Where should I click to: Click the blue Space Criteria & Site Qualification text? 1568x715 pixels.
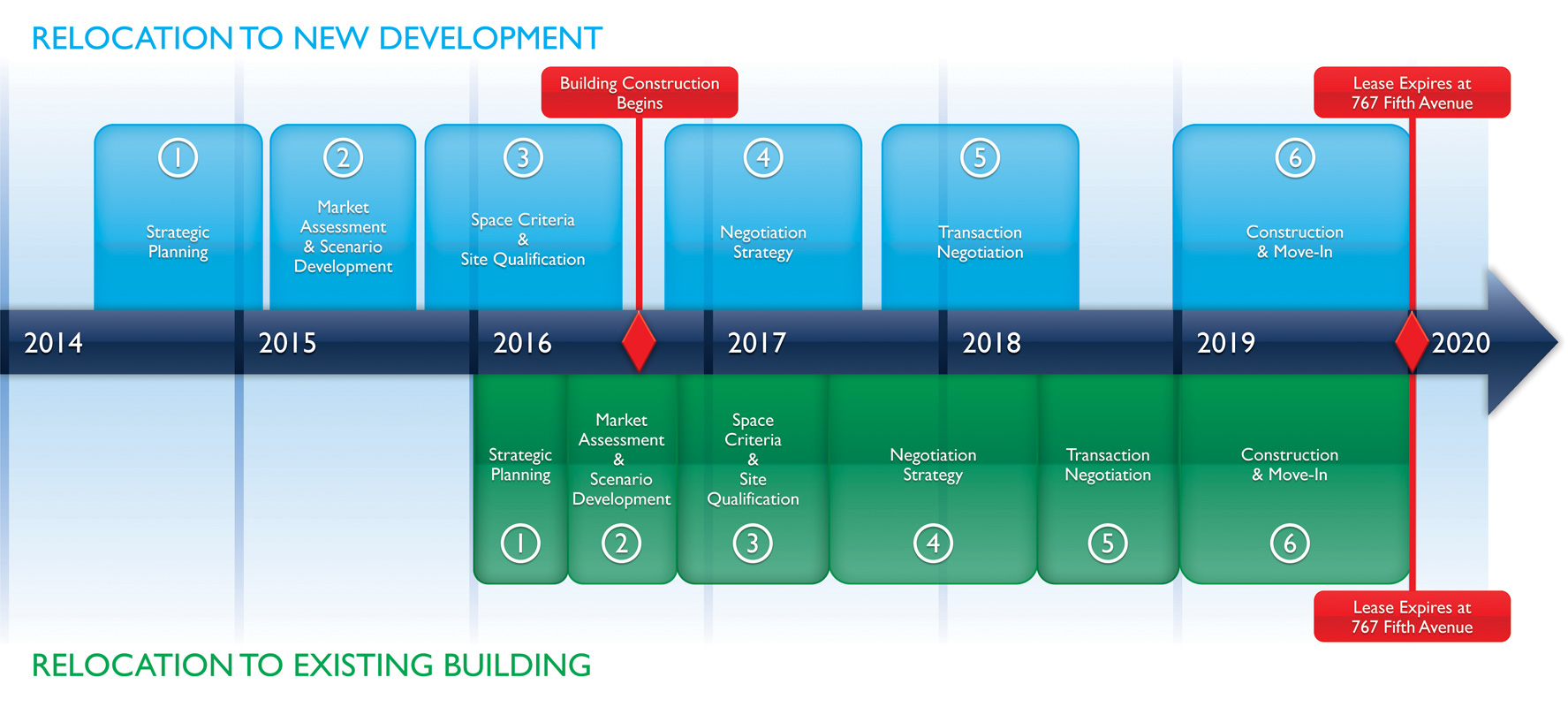523,240
